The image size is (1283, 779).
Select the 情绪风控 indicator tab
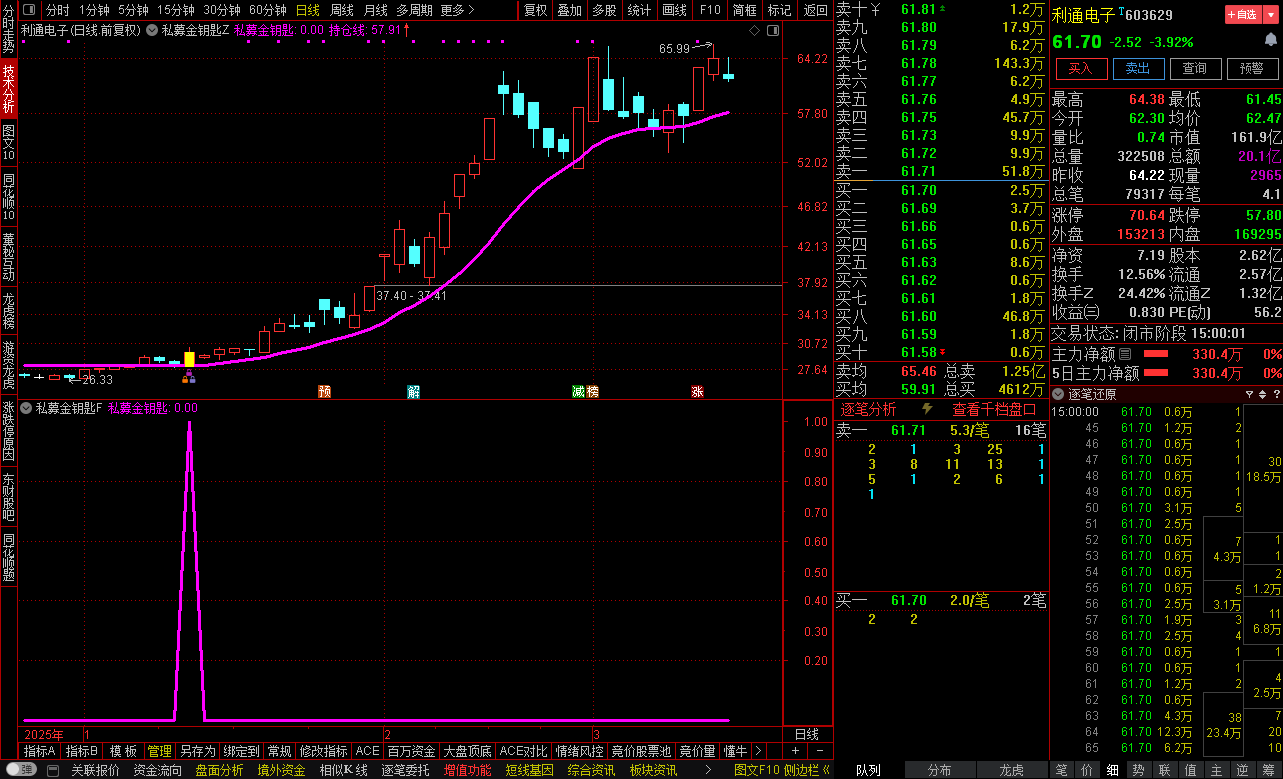point(580,751)
